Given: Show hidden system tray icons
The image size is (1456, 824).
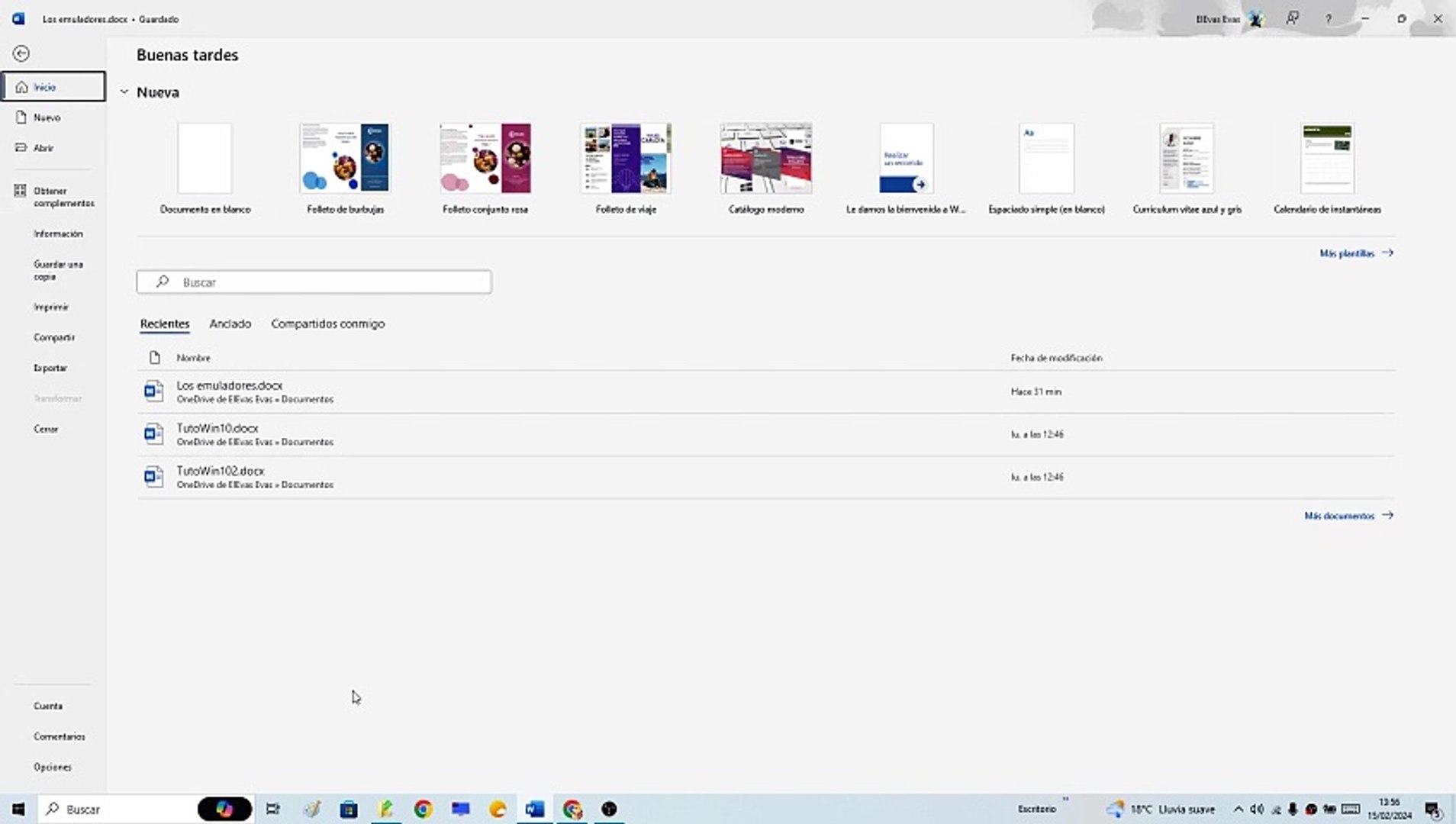Looking at the screenshot, I should [1238, 809].
